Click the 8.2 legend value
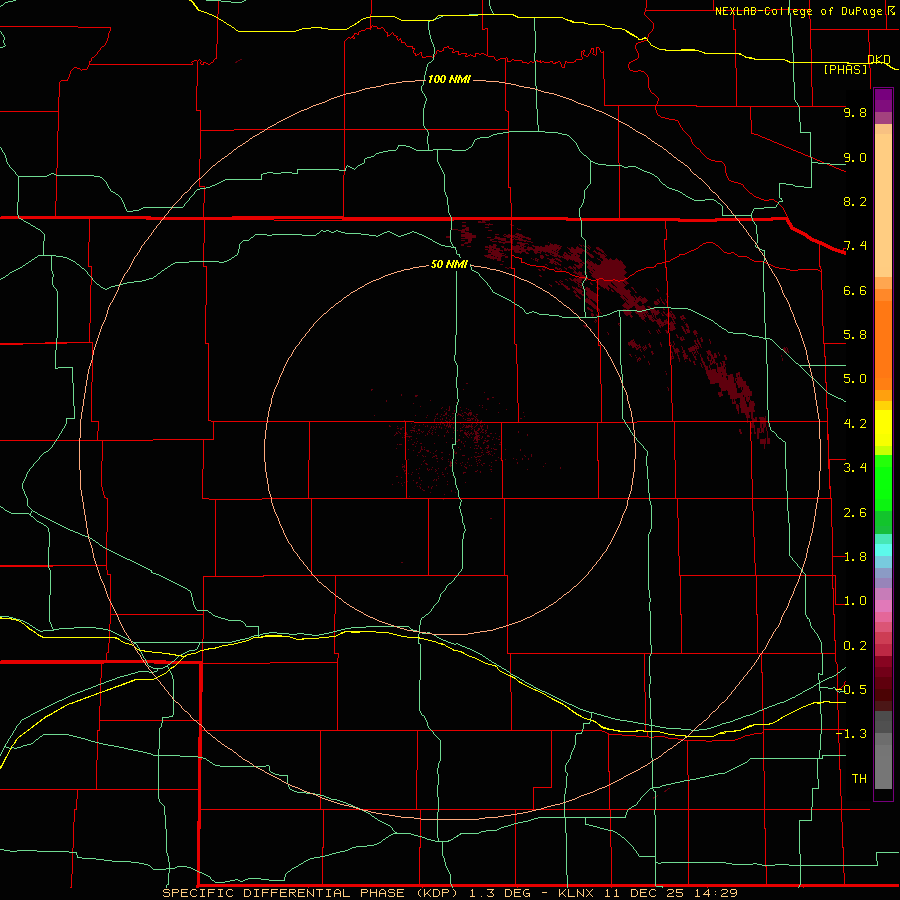Screen dimensions: 900x900 [x=855, y=201]
